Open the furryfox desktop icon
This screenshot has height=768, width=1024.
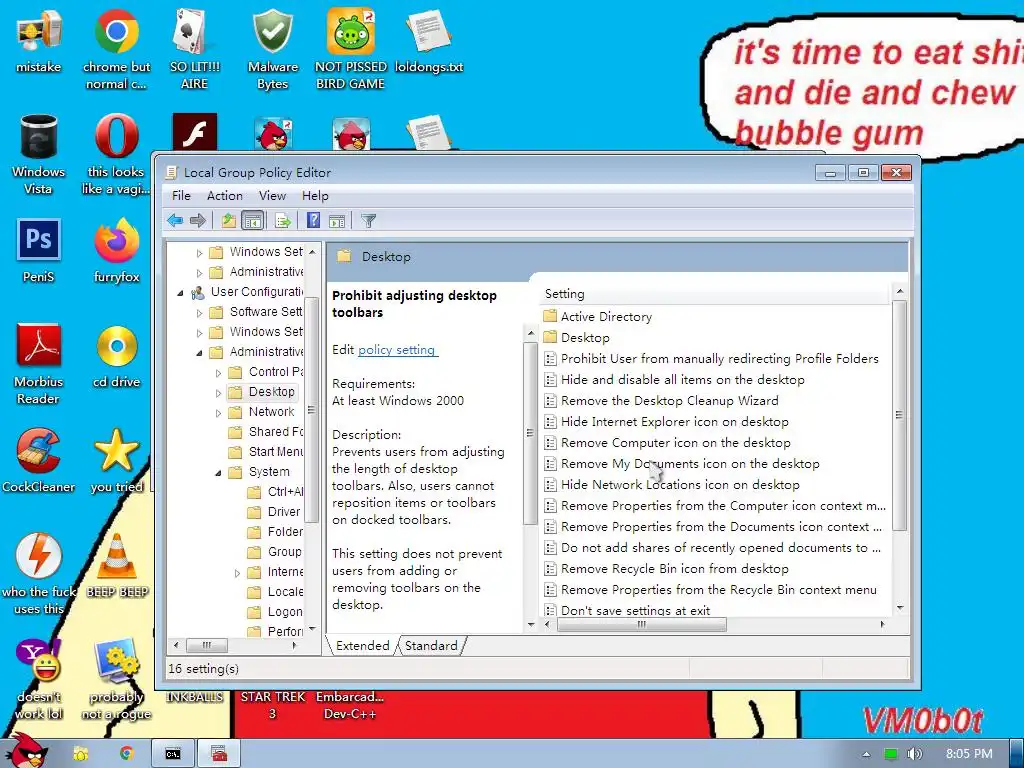coord(116,251)
